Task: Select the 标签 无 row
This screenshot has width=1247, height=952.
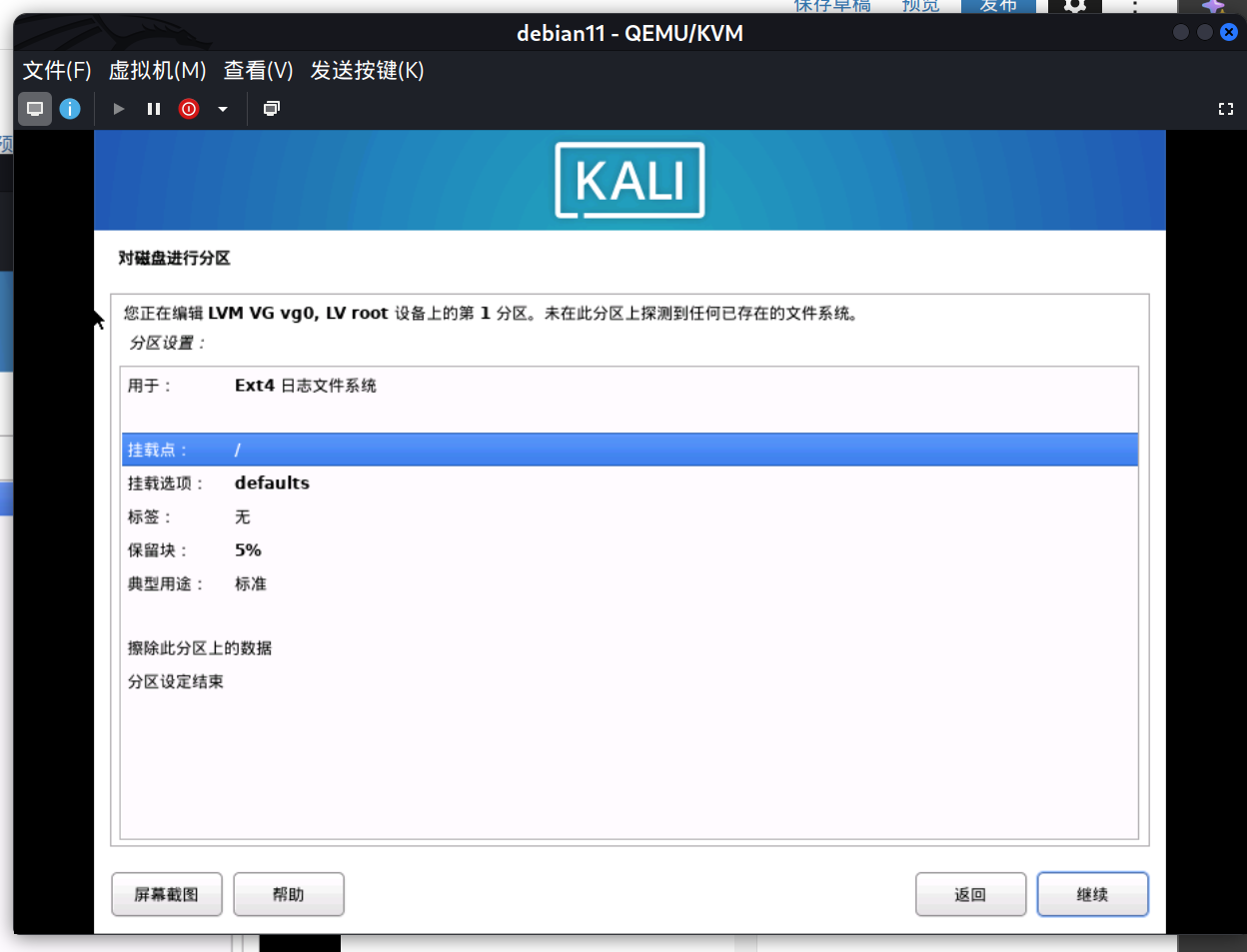Action: pos(629,516)
